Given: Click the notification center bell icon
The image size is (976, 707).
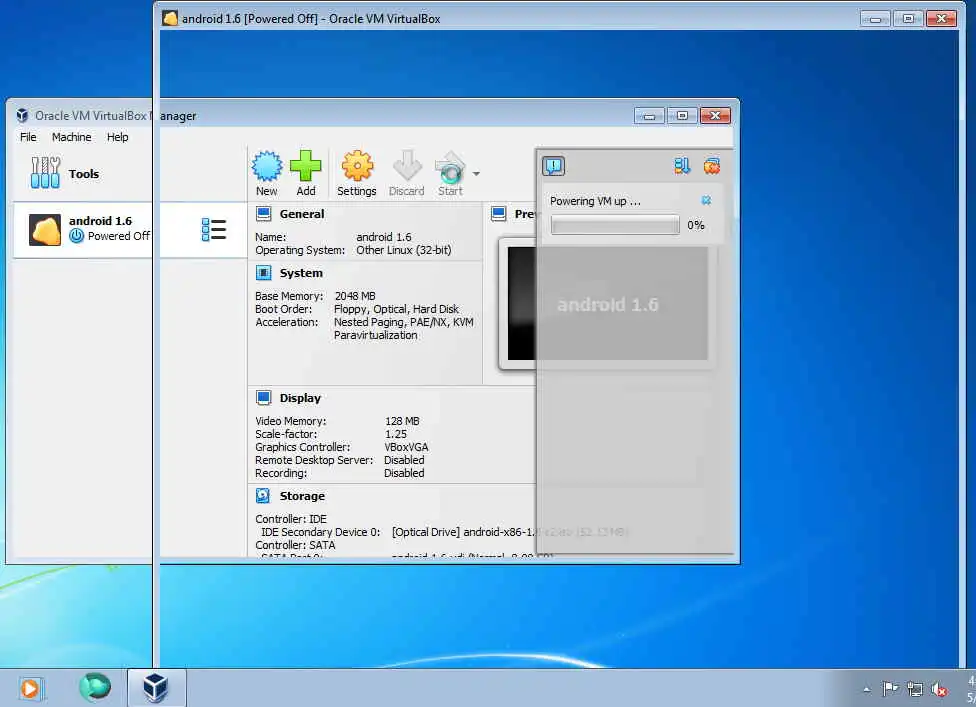Looking at the screenshot, I should [553, 166].
